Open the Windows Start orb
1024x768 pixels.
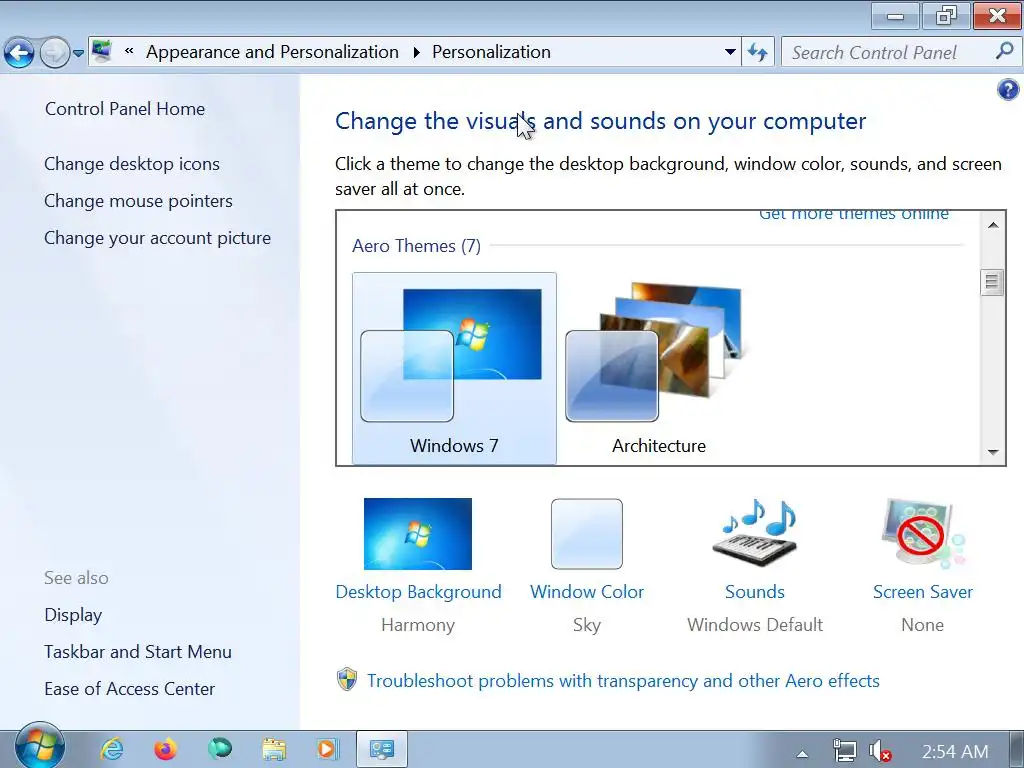pyautogui.click(x=40, y=747)
